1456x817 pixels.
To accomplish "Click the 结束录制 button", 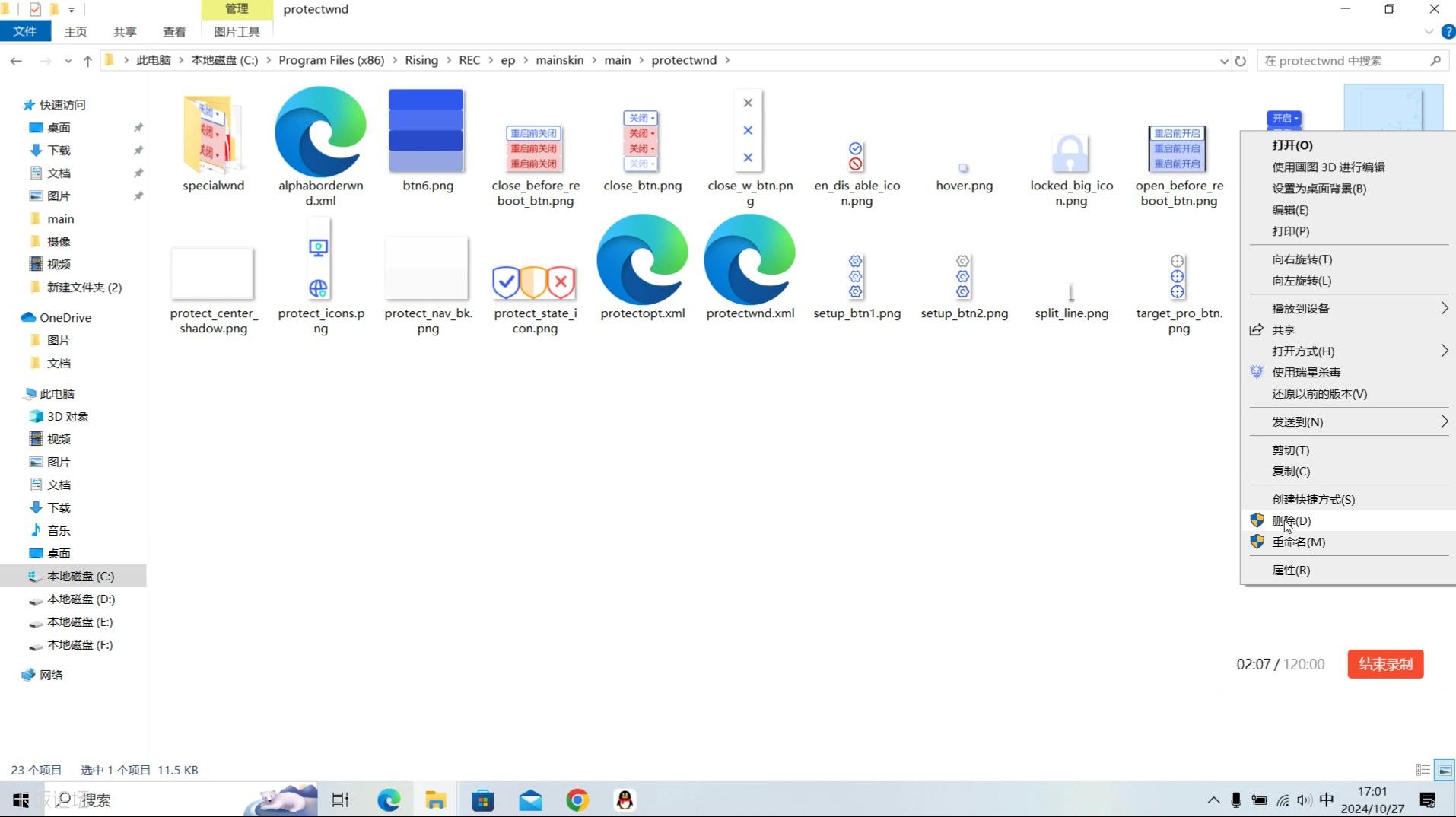I will click(1385, 664).
